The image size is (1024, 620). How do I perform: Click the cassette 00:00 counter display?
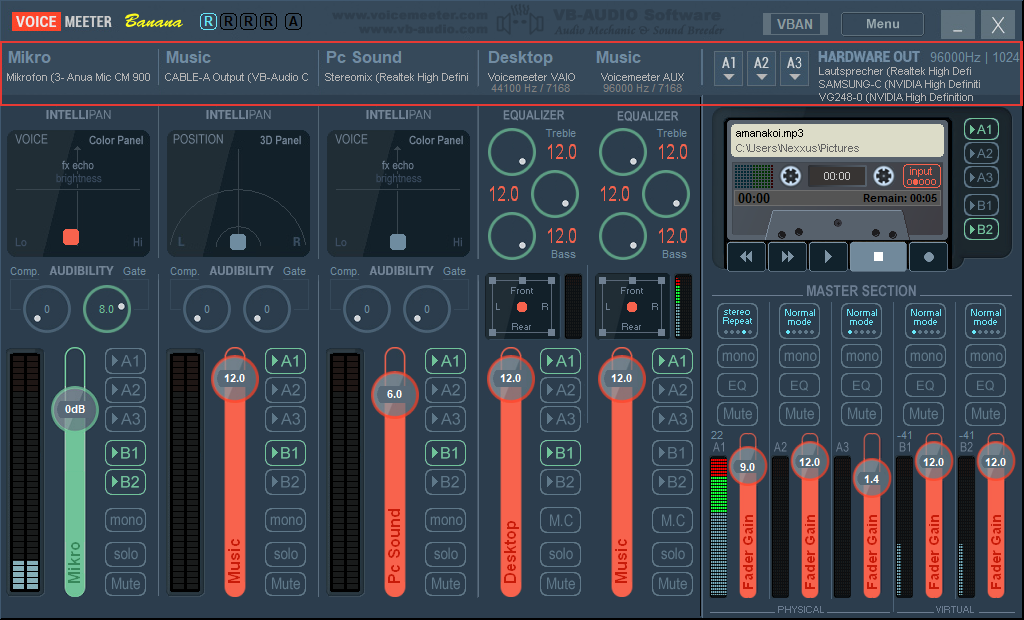(837, 176)
